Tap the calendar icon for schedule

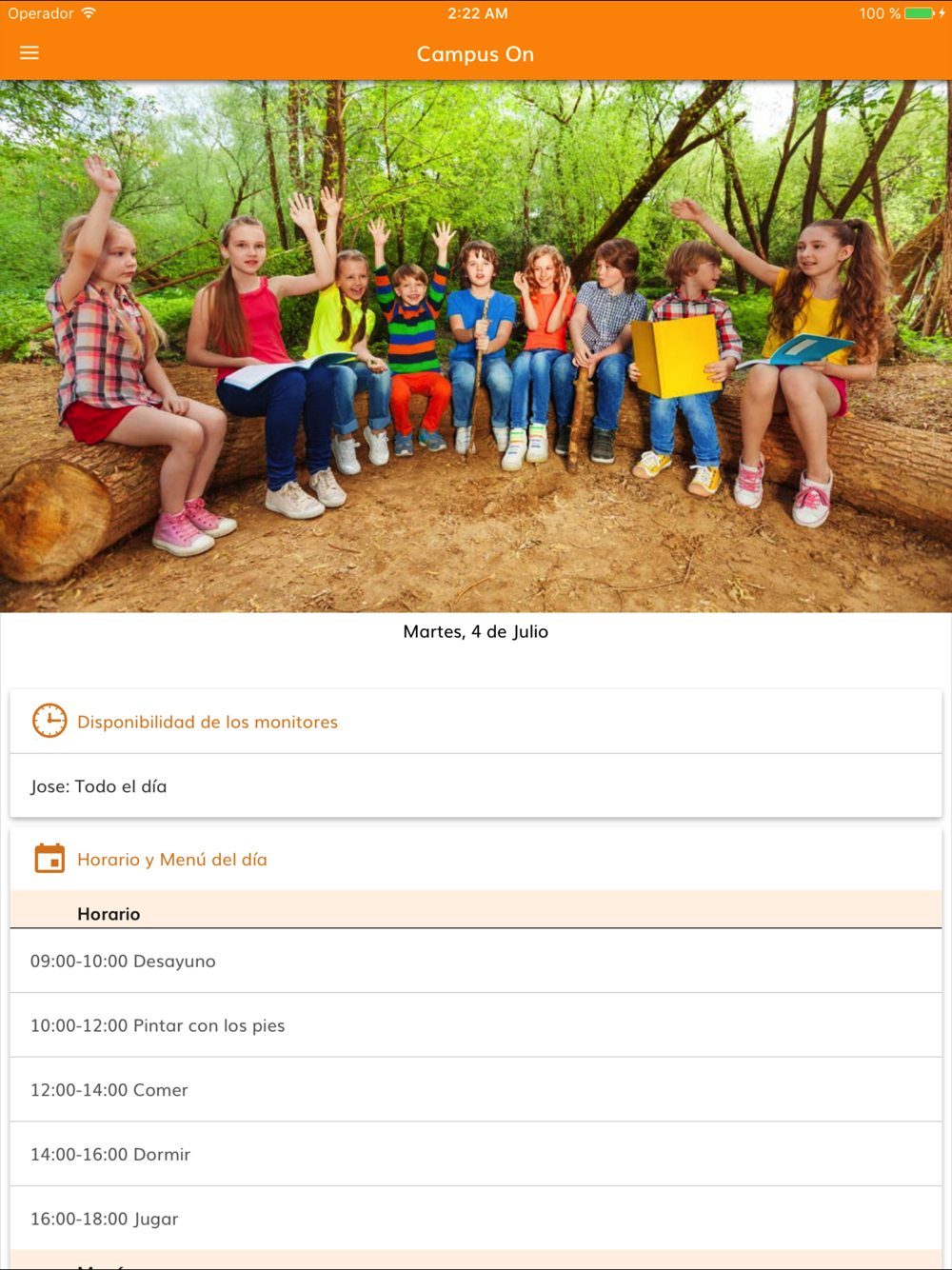[50, 859]
